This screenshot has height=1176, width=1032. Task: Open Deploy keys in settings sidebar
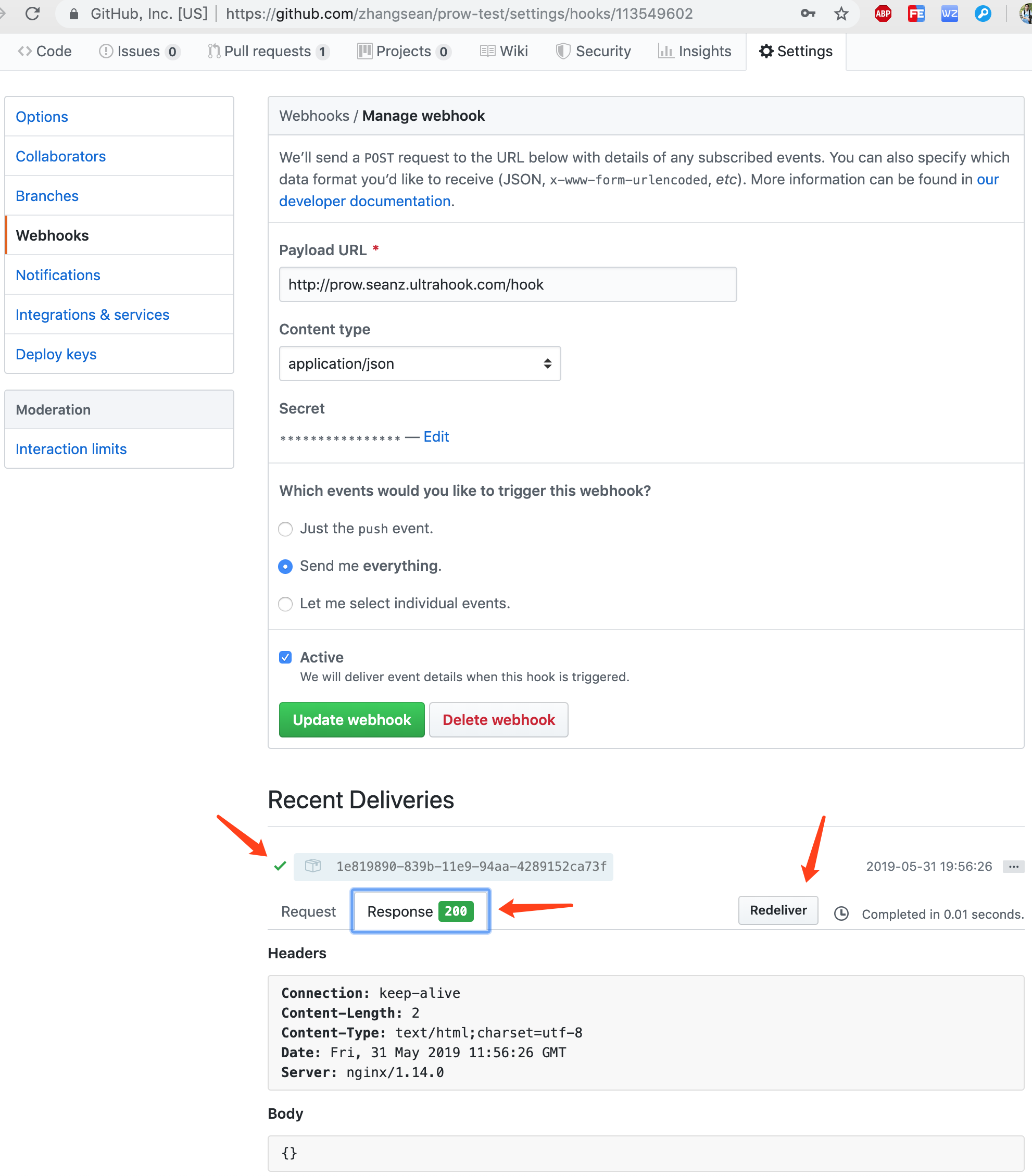coord(56,354)
